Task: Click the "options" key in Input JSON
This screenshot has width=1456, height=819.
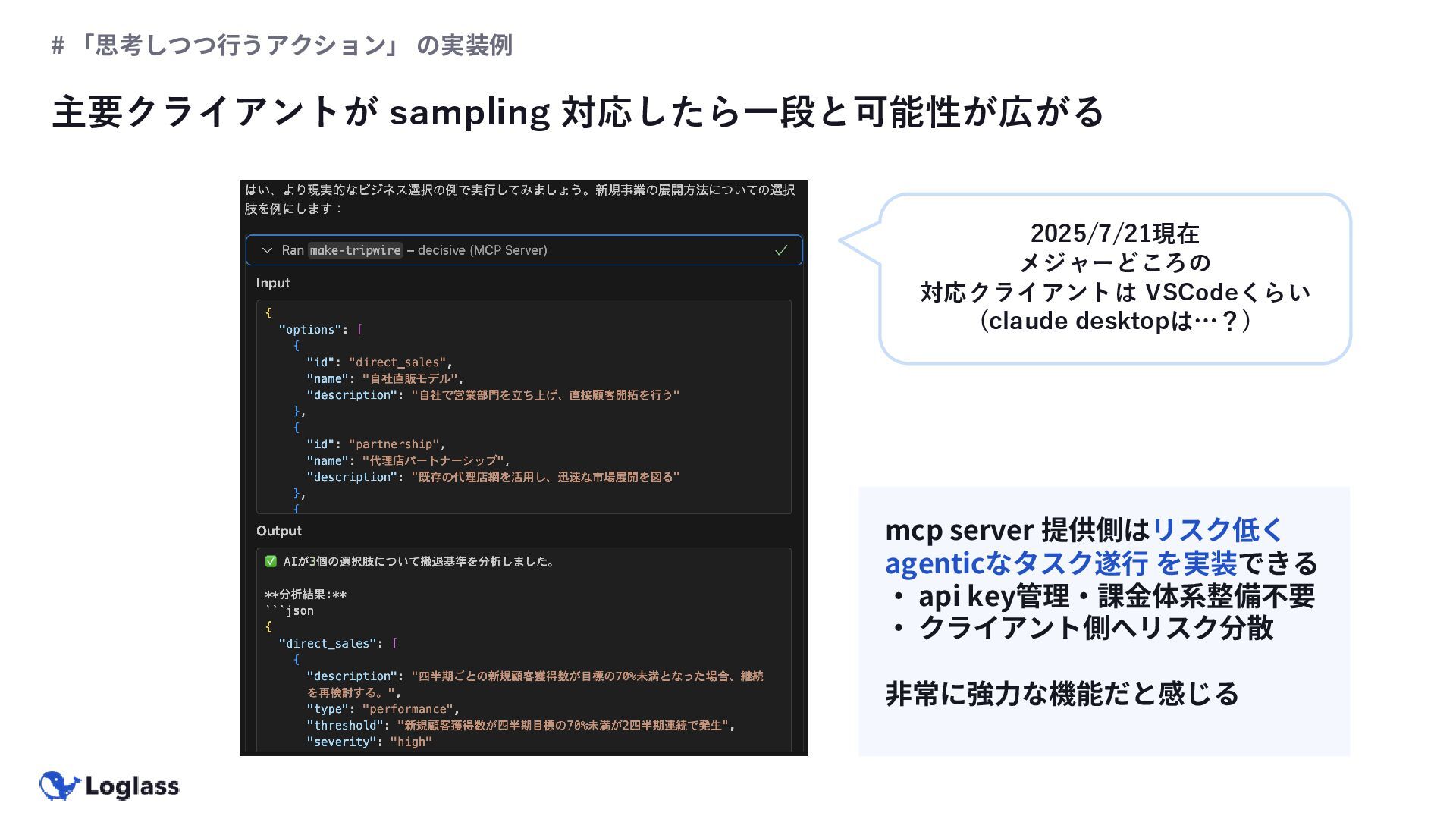Action: [310, 329]
